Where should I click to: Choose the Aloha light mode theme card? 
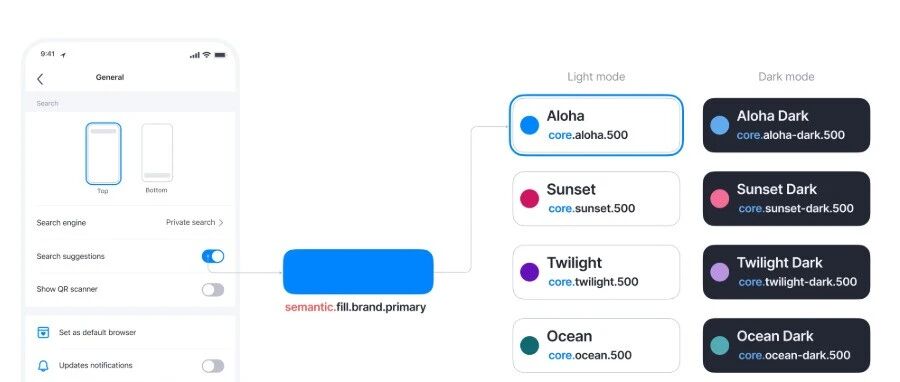(x=596, y=125)
